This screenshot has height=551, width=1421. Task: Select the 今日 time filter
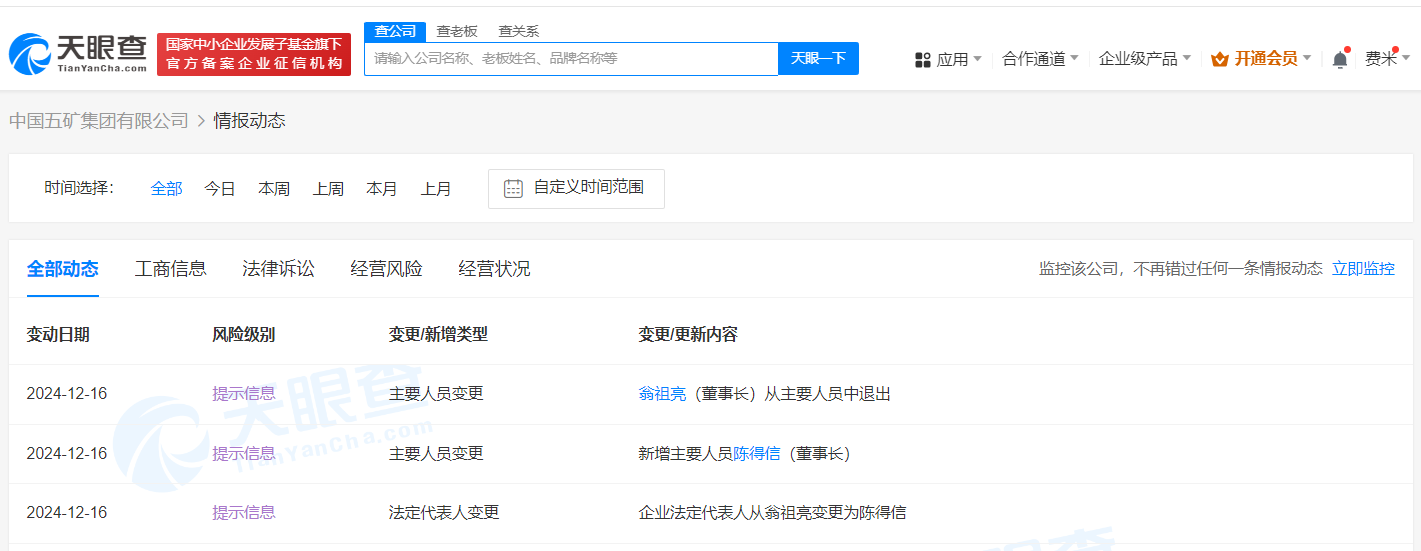click(220, 188)
